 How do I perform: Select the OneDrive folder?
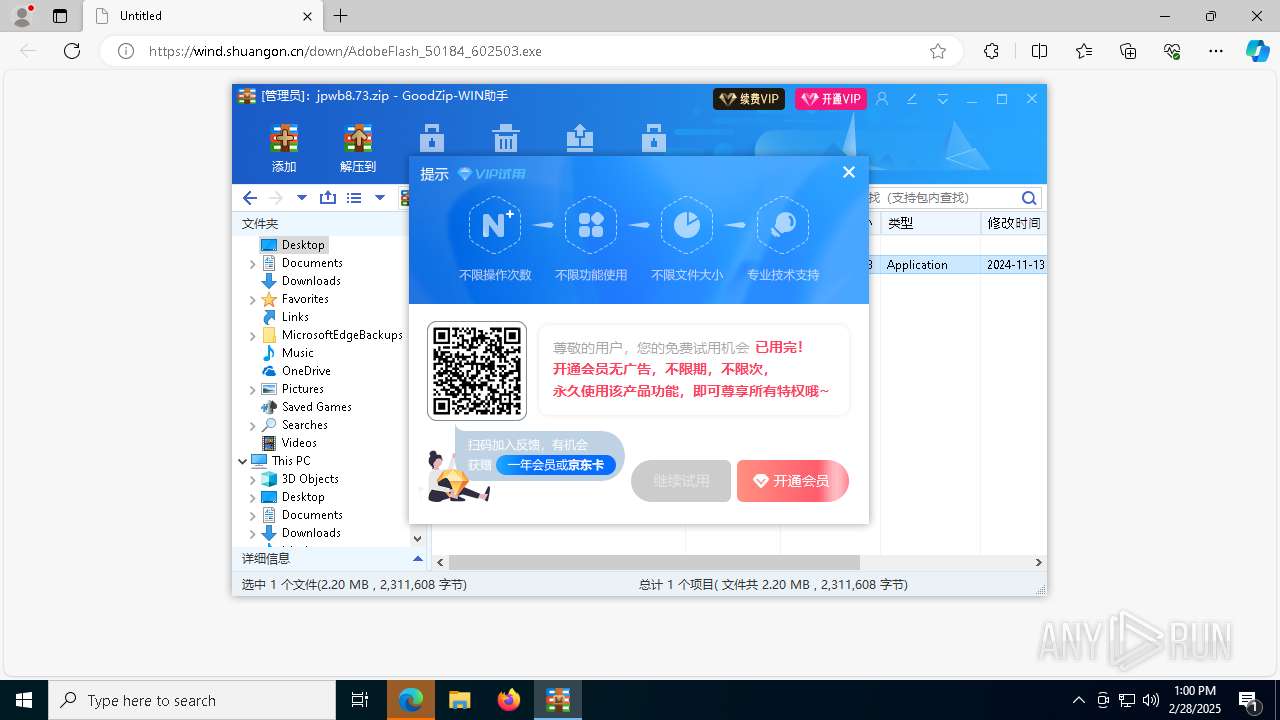pos(306,371)
